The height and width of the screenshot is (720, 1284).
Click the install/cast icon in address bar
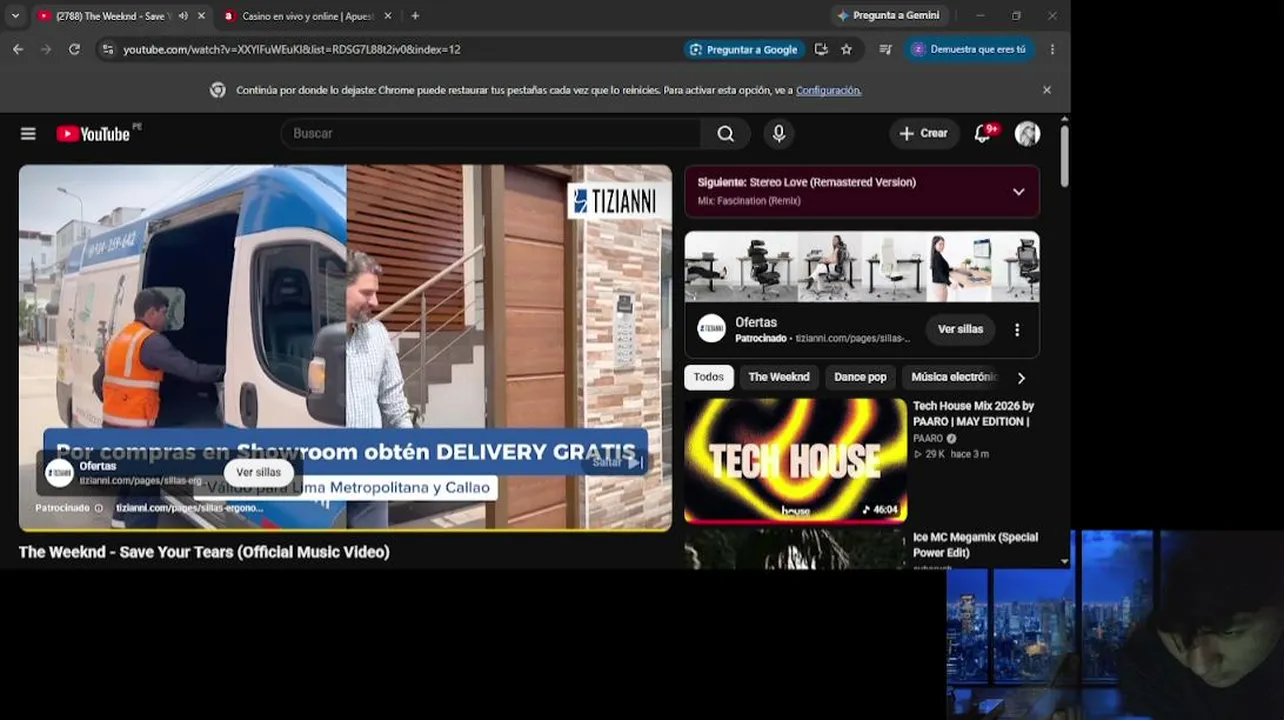point(821,49)
